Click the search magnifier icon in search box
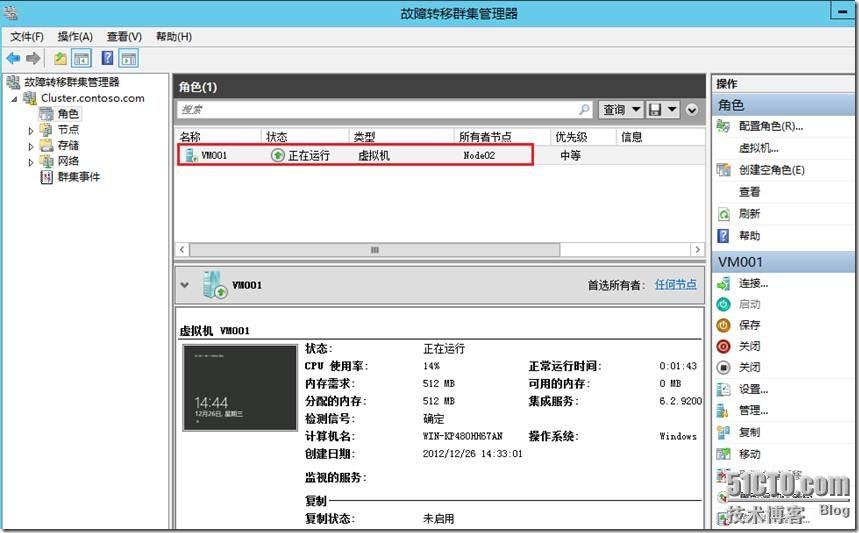This screenshot has height=533, width=859. (x=584, y=110)
